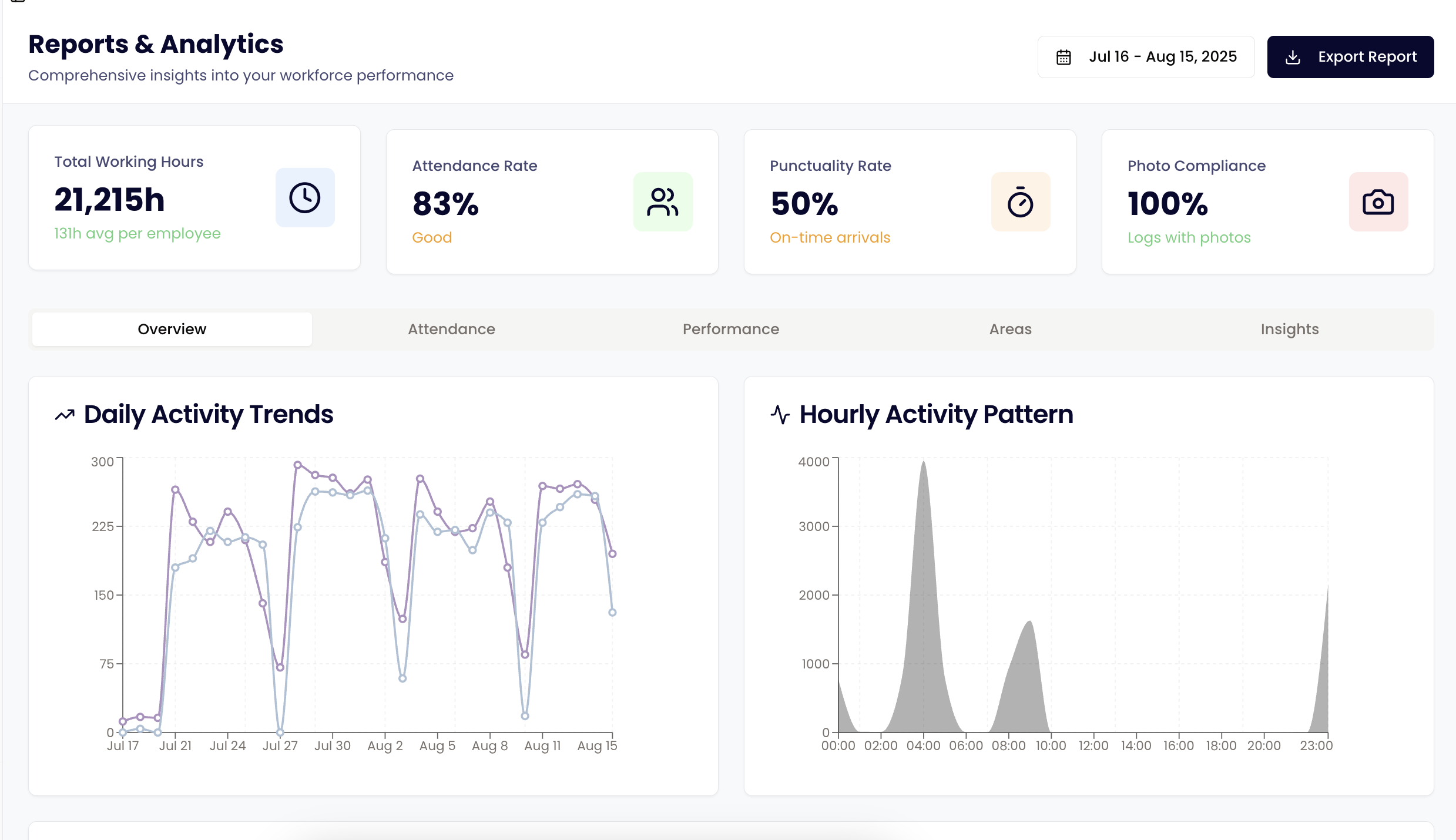Click the calendar icon in the date range selector
Image resolution: width=1456 pixels, height=840 pixels.
click(1063, 56)
